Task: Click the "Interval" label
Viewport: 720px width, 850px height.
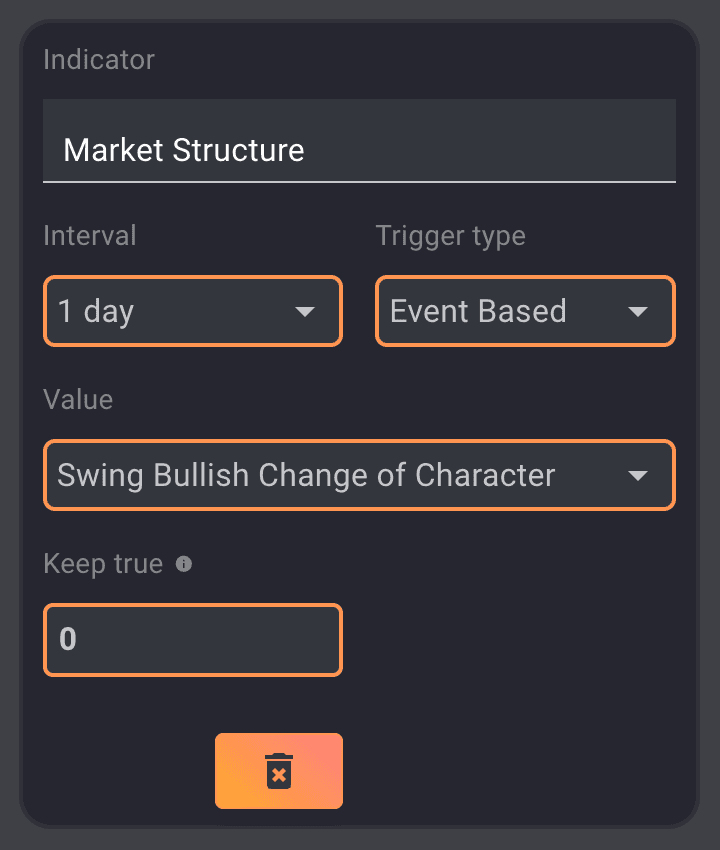Action: click(90, 236)
